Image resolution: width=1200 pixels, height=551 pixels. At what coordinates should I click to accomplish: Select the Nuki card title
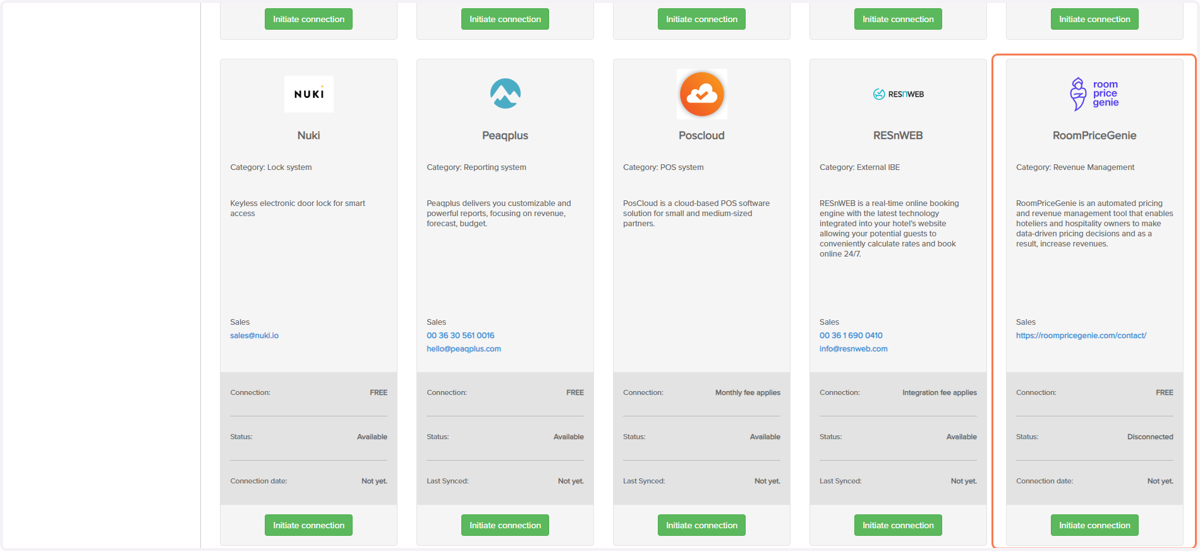[308, 135]
